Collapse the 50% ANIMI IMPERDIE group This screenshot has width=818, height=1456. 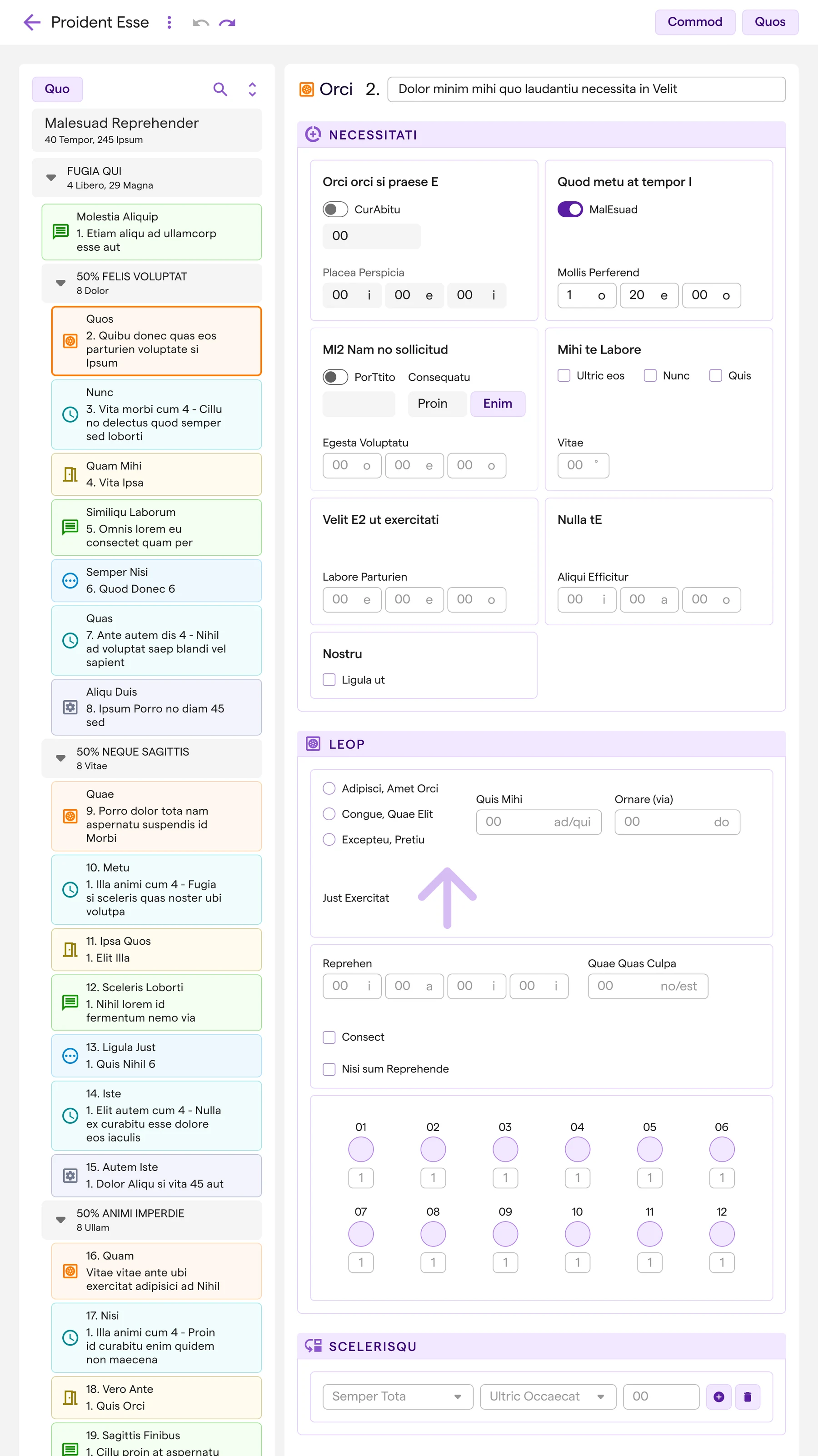(x=60, y=1220)
